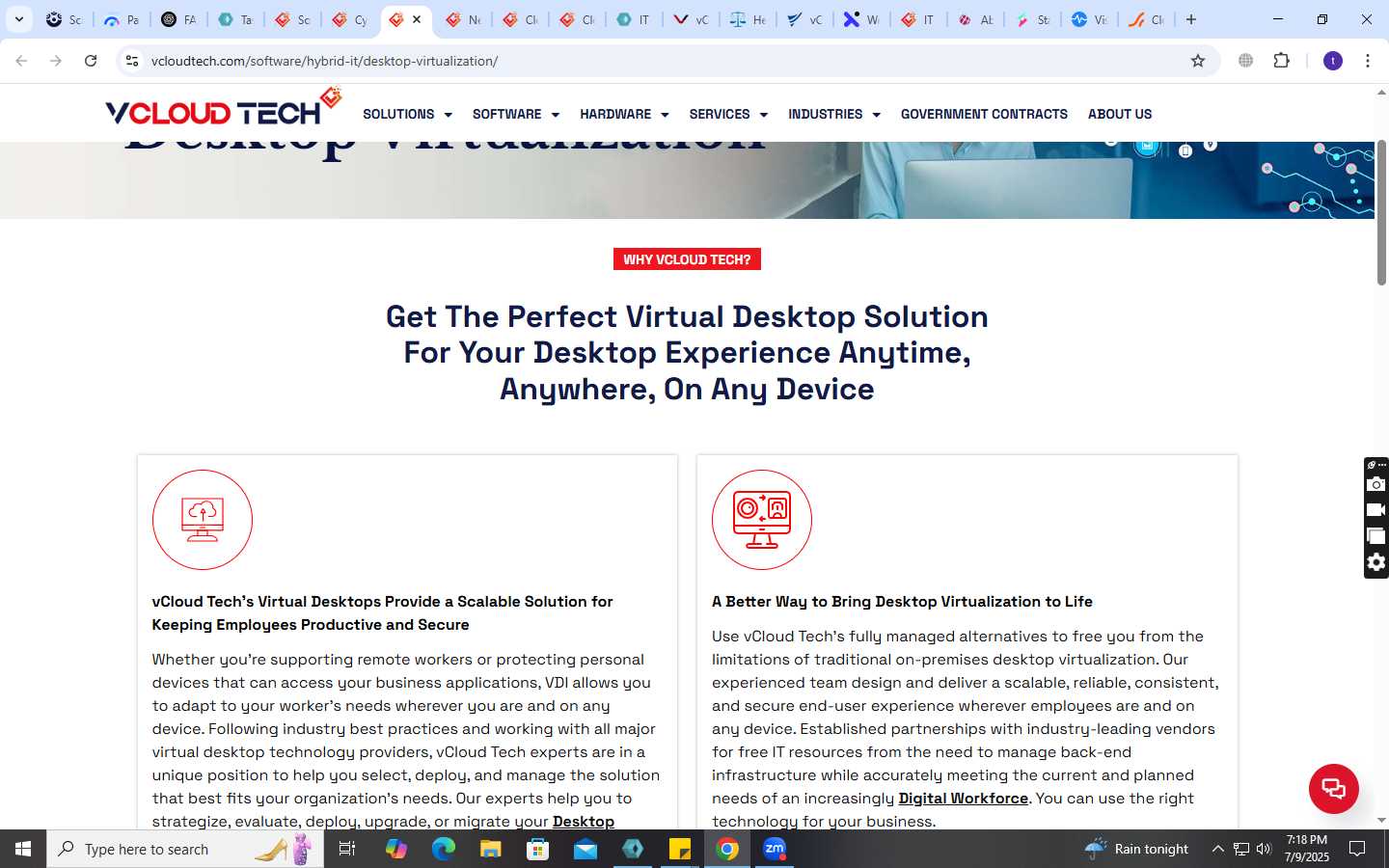The height and width of the screenshot is (868, 1389).
Task: Click the browser back arrow
Action: [21, 61]
